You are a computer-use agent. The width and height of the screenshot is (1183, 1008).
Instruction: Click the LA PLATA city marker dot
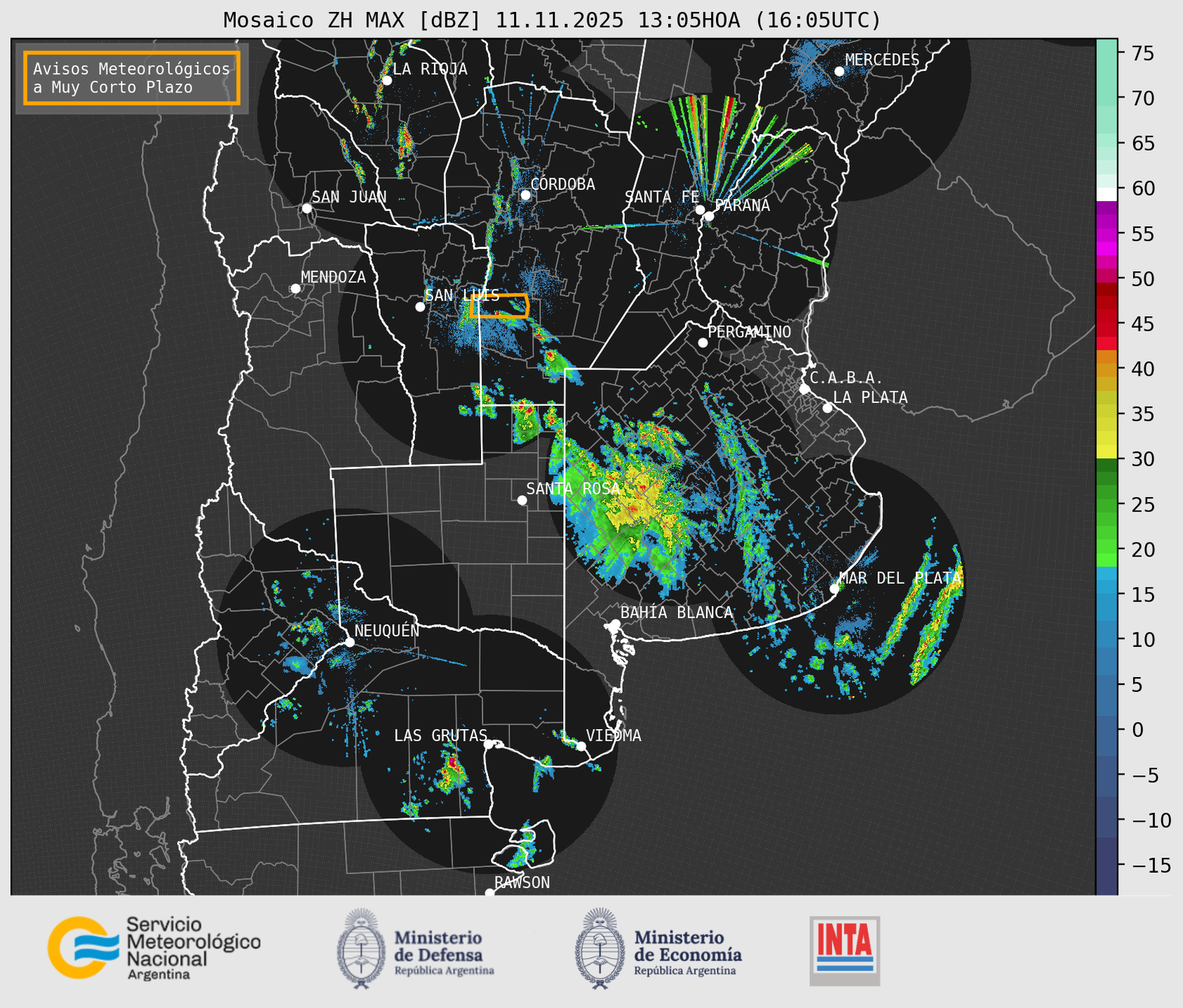pos(827,408)
